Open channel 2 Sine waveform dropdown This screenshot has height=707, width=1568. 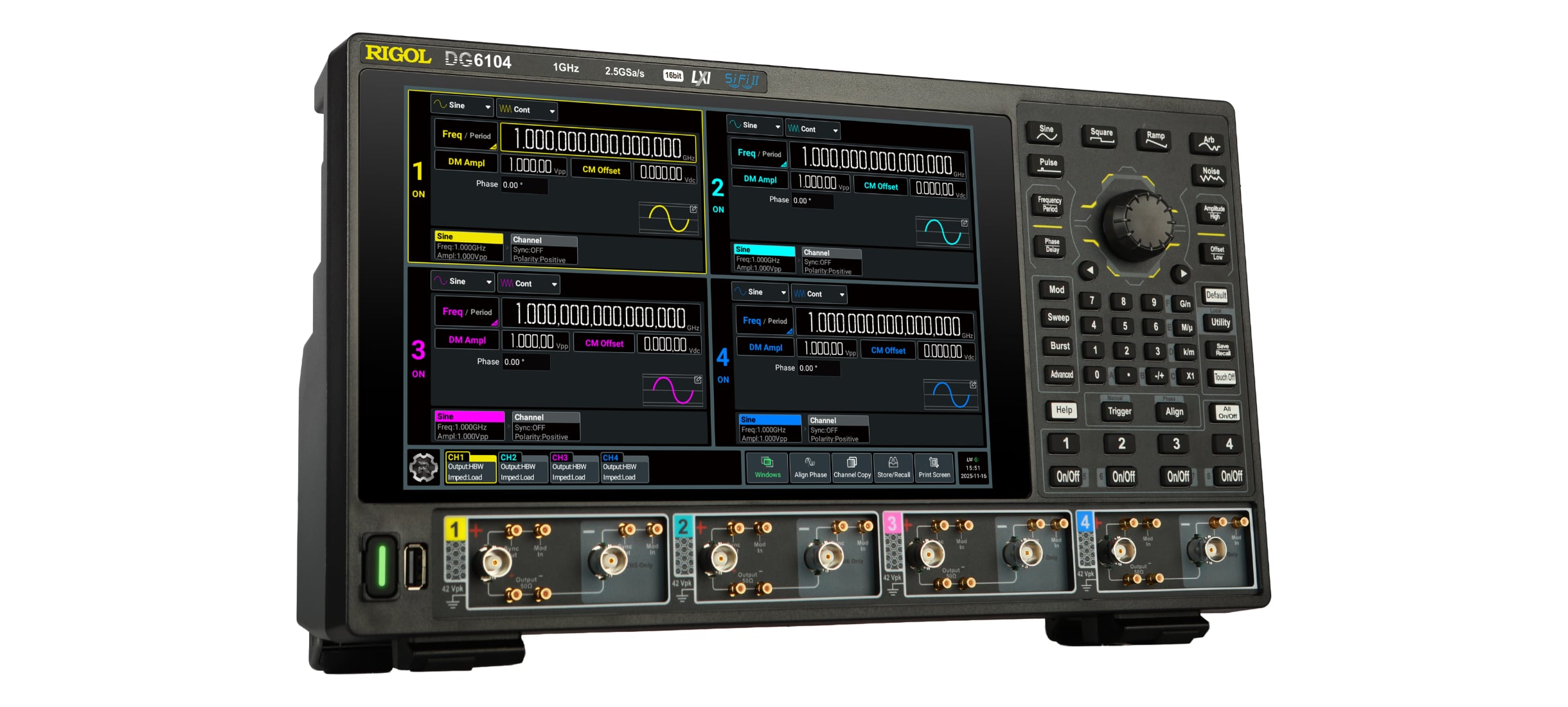[x=754, y=125]
